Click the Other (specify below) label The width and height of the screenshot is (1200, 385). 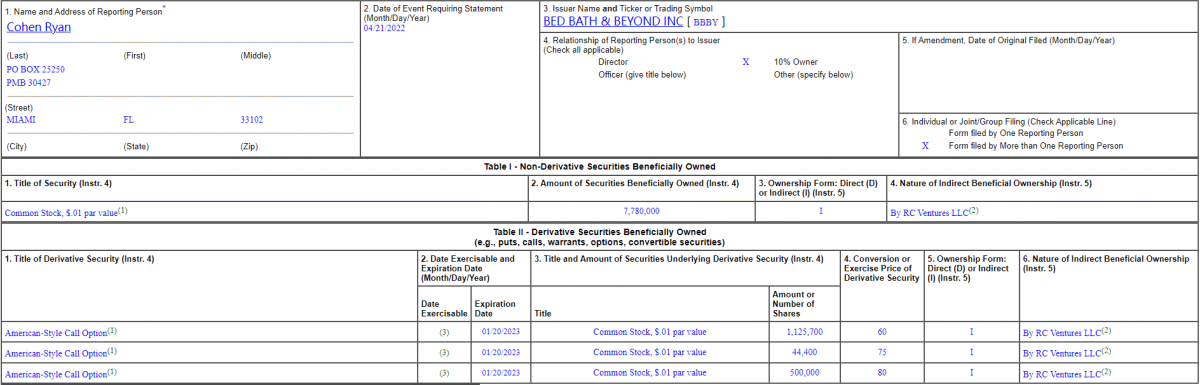coord(813,75)
